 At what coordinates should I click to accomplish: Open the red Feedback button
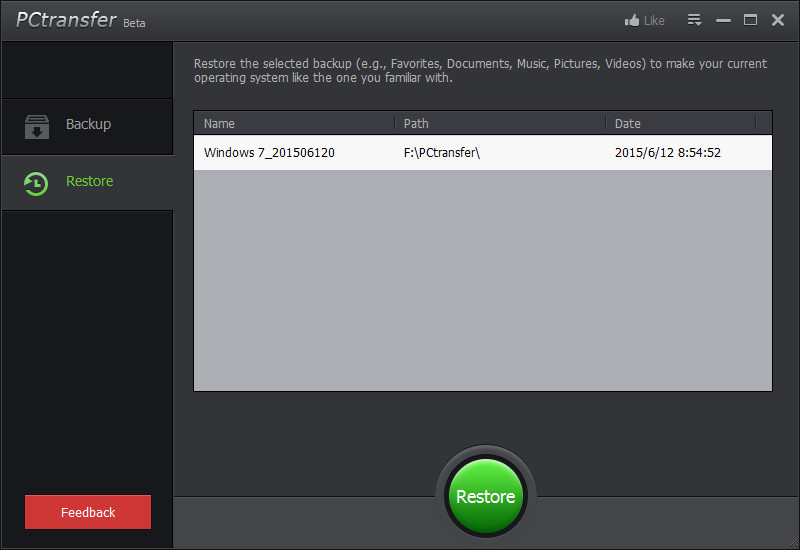(x=88, y=512)
